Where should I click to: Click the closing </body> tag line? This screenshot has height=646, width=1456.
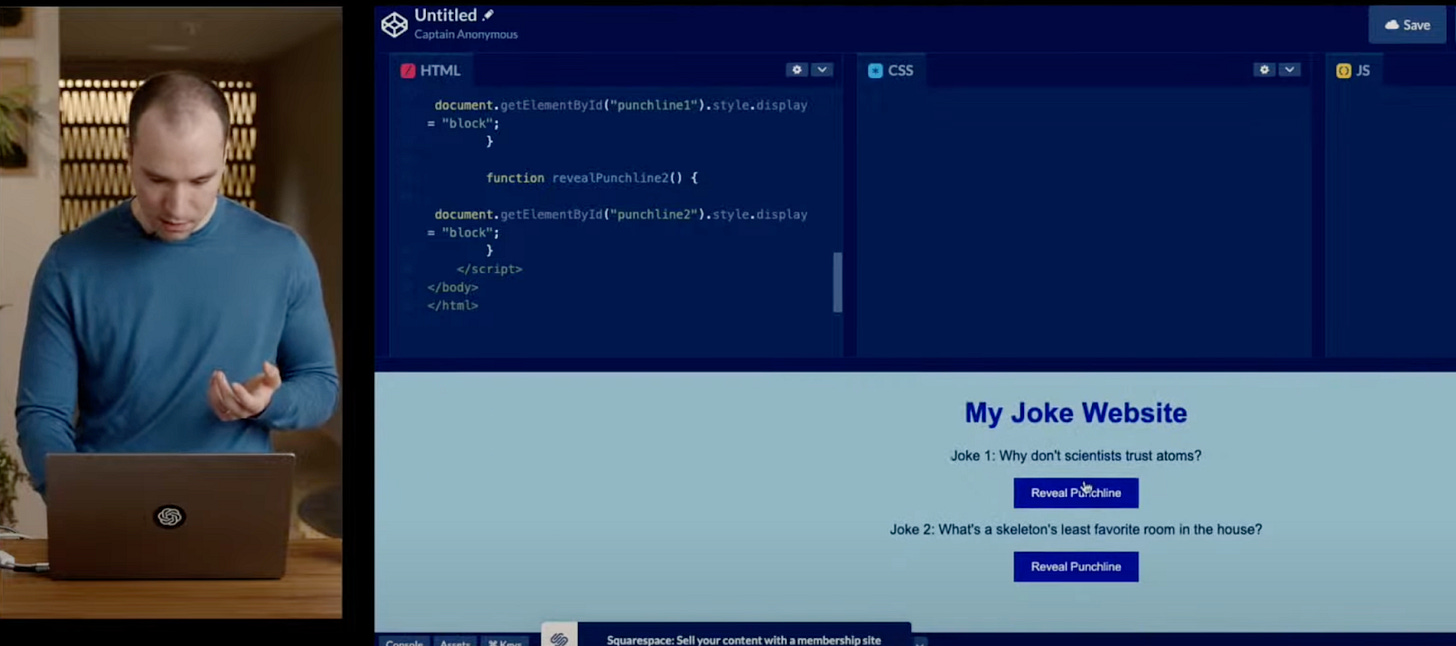tap(452, 287)
